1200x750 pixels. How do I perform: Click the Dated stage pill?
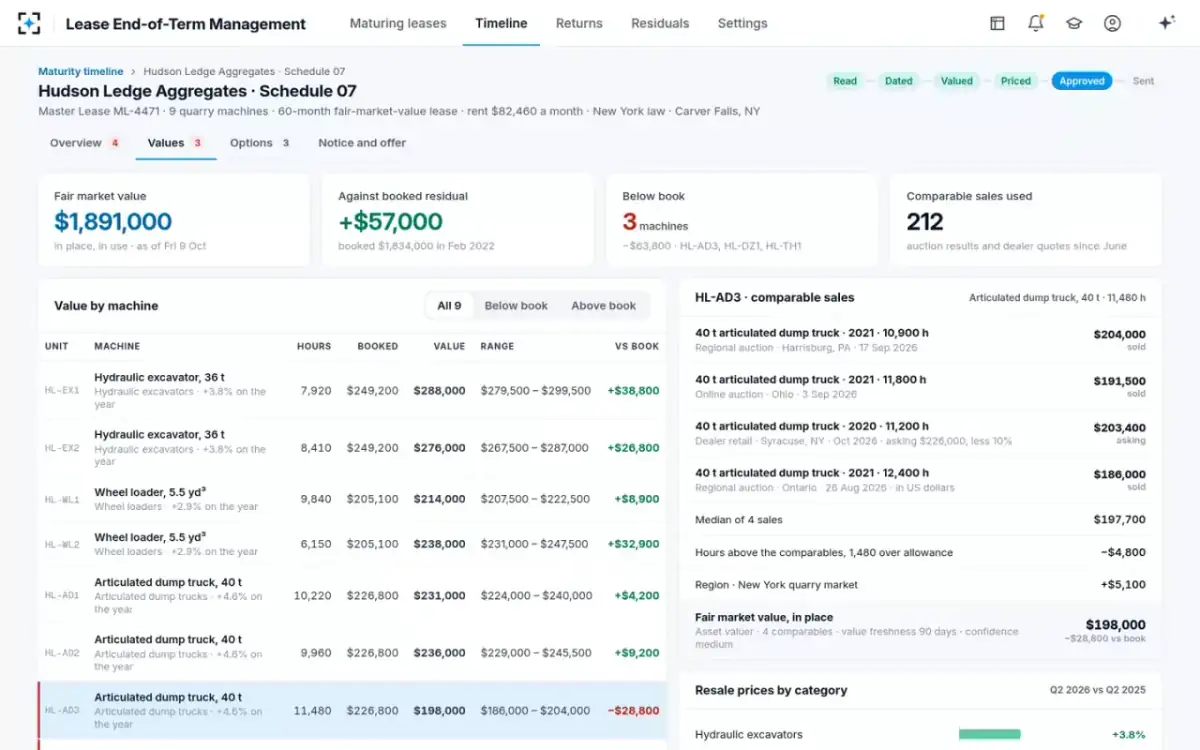pyautogui.click(x=899, y=81)
